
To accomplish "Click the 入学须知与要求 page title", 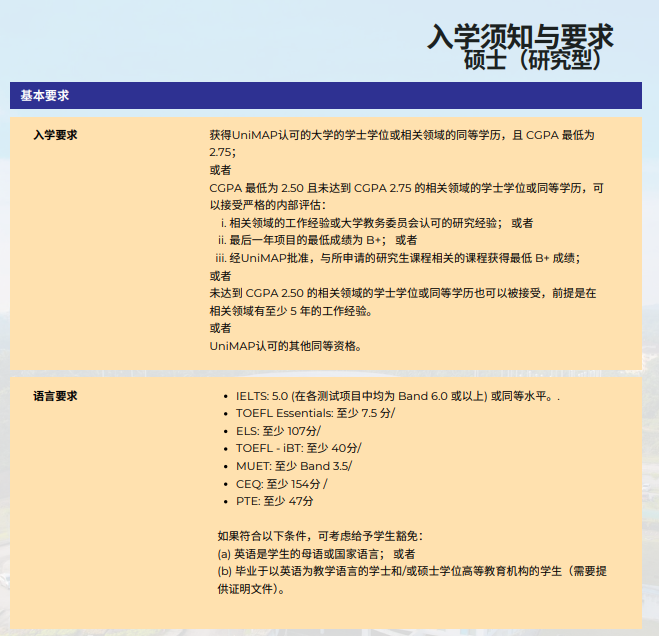I will 520,36.
